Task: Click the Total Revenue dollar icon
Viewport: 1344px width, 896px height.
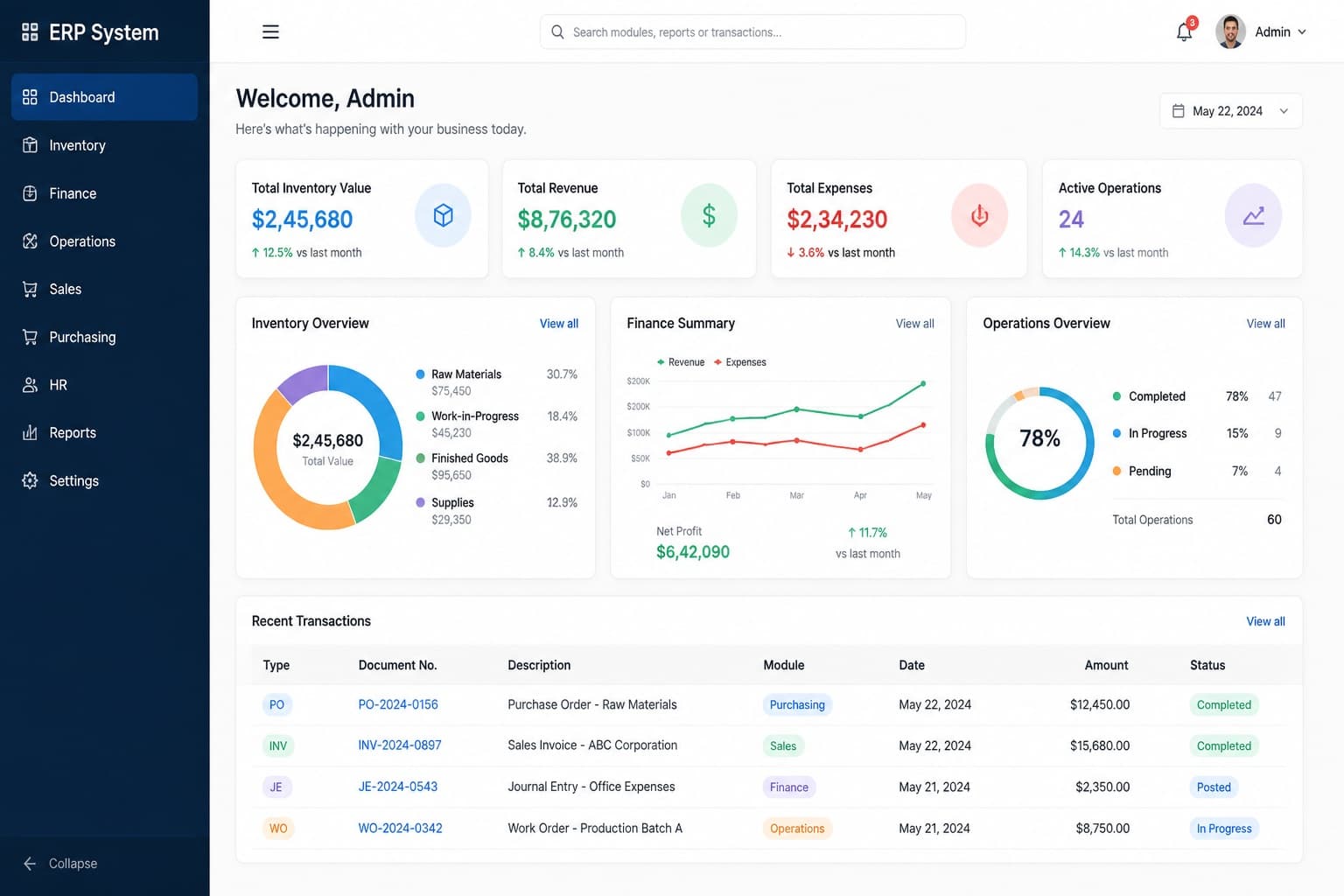Action: click(709, 215)
